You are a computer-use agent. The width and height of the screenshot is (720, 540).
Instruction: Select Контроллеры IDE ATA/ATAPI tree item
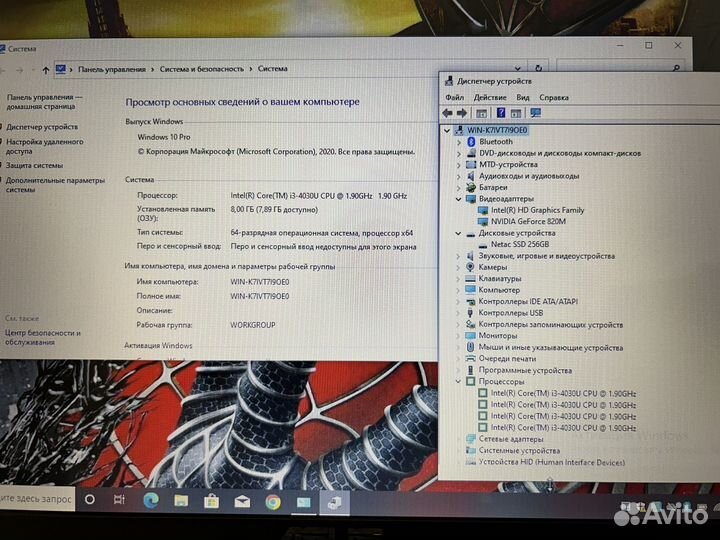(x=528, y=302)
